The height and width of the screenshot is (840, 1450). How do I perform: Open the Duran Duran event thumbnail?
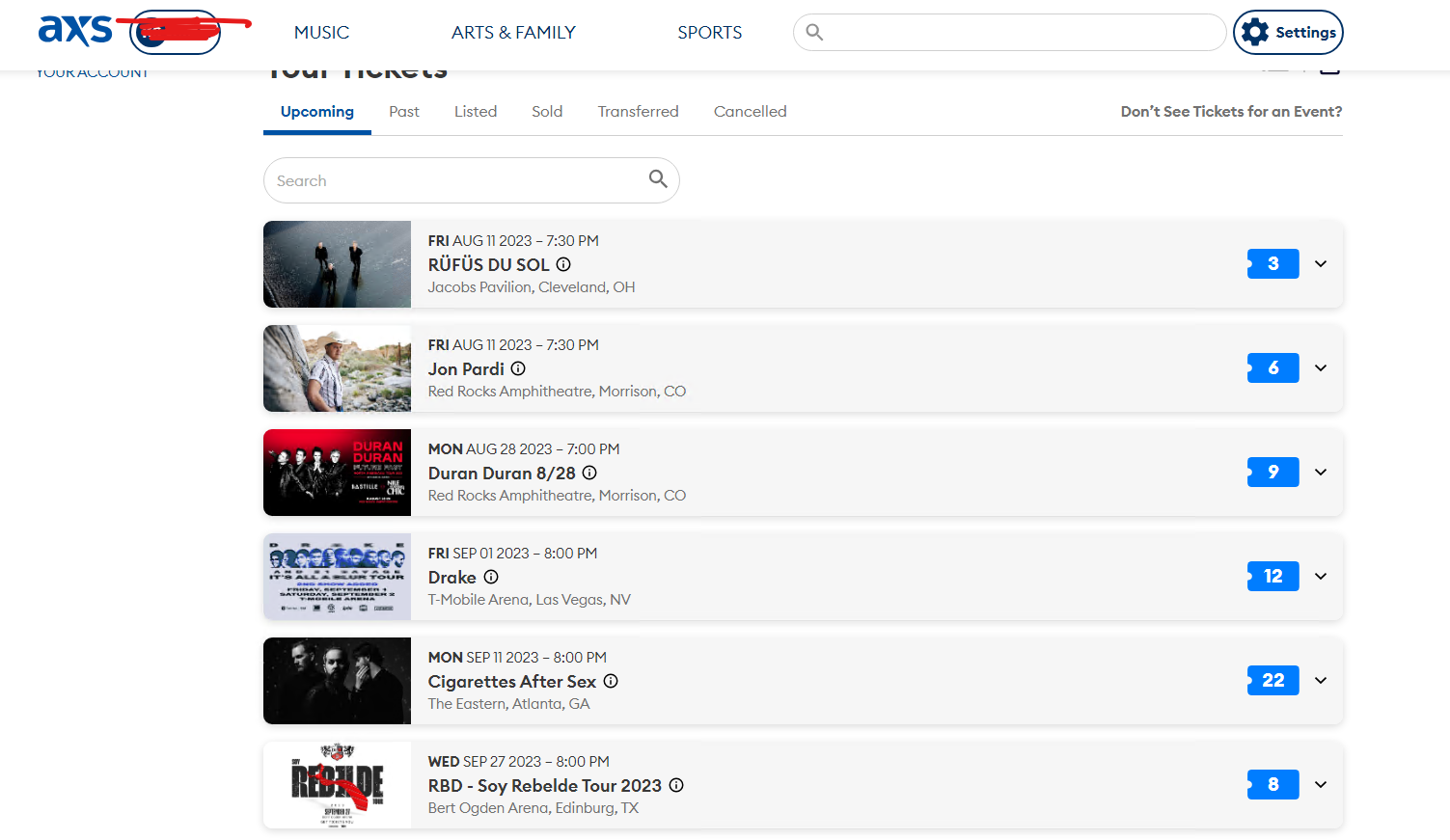pyautogui.click(x=337, y=473)
